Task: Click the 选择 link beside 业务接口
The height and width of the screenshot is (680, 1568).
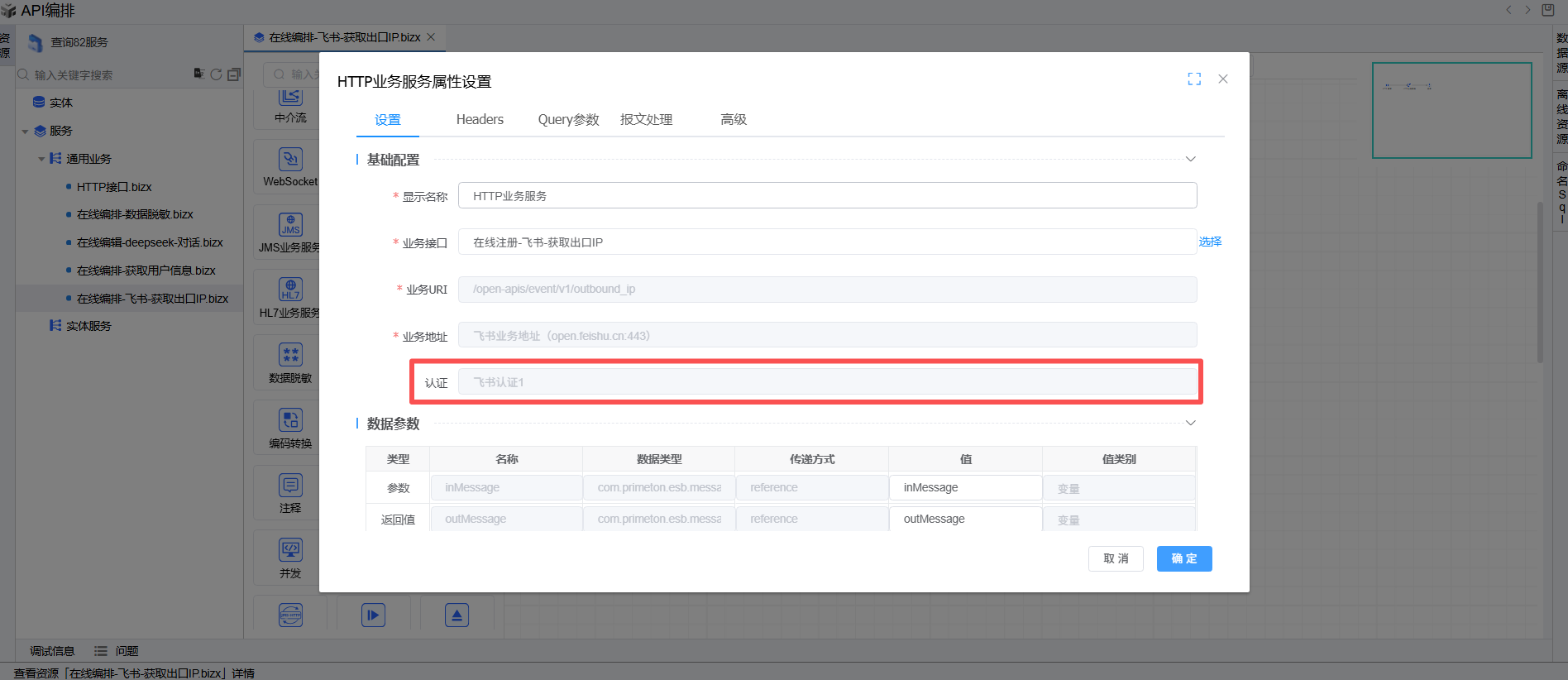Action: click(1210, 242)
